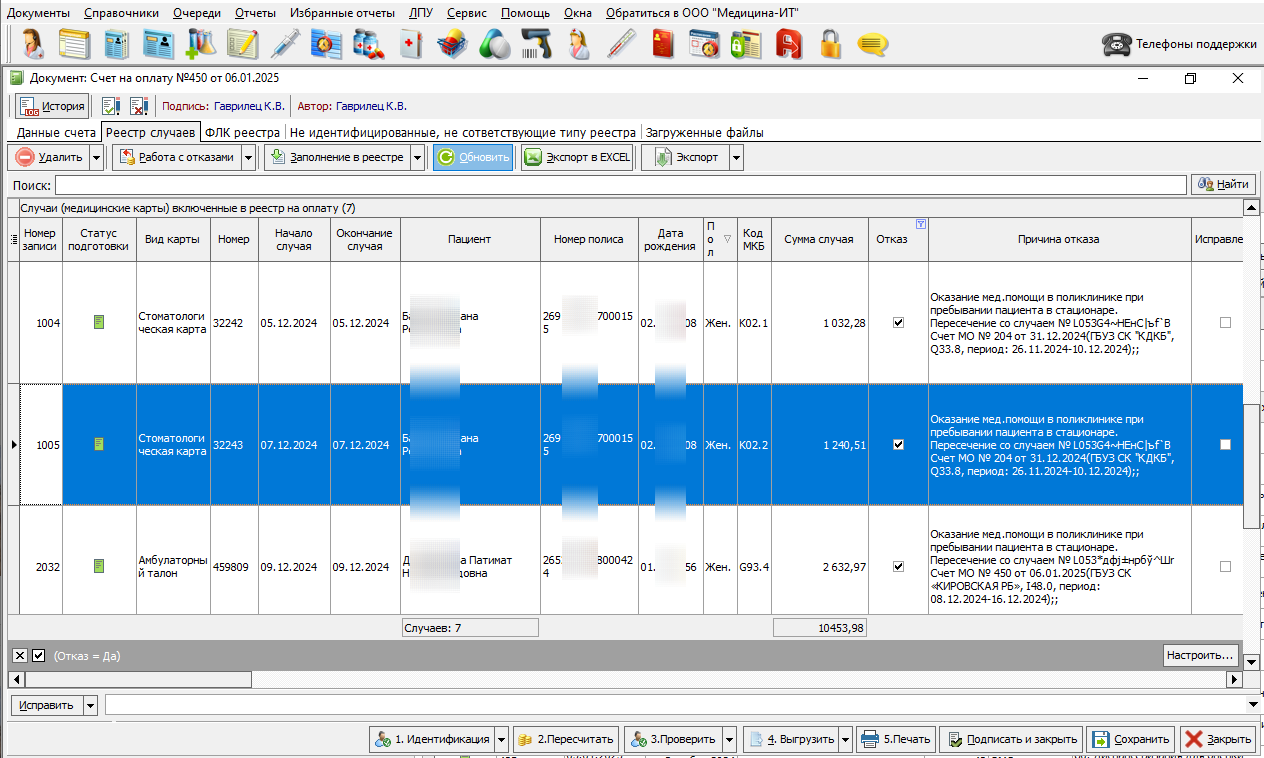Click the Телефоны поддержки phone button
Image resolution: width=1264 pixels, height=758 pixels.
(x=1180, y=44)
